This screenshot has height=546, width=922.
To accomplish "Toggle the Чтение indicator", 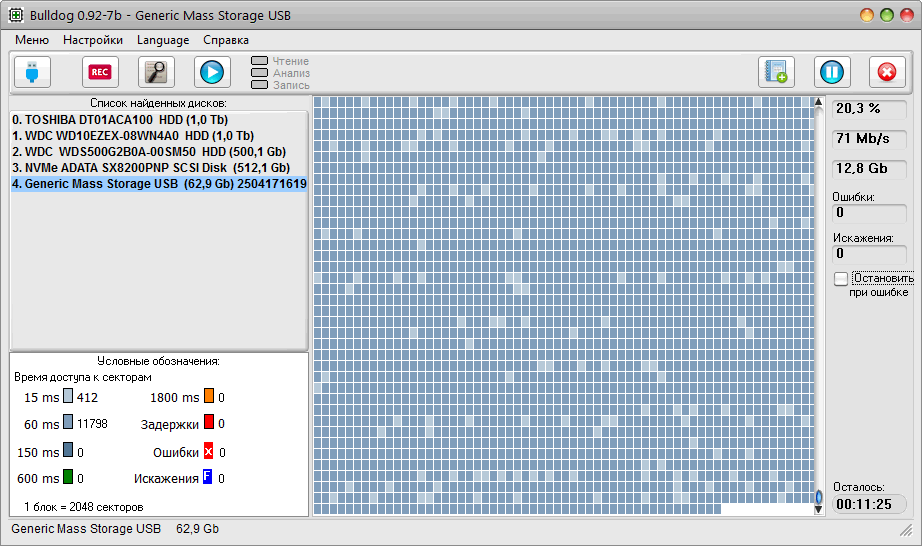I will coord(259,61).
